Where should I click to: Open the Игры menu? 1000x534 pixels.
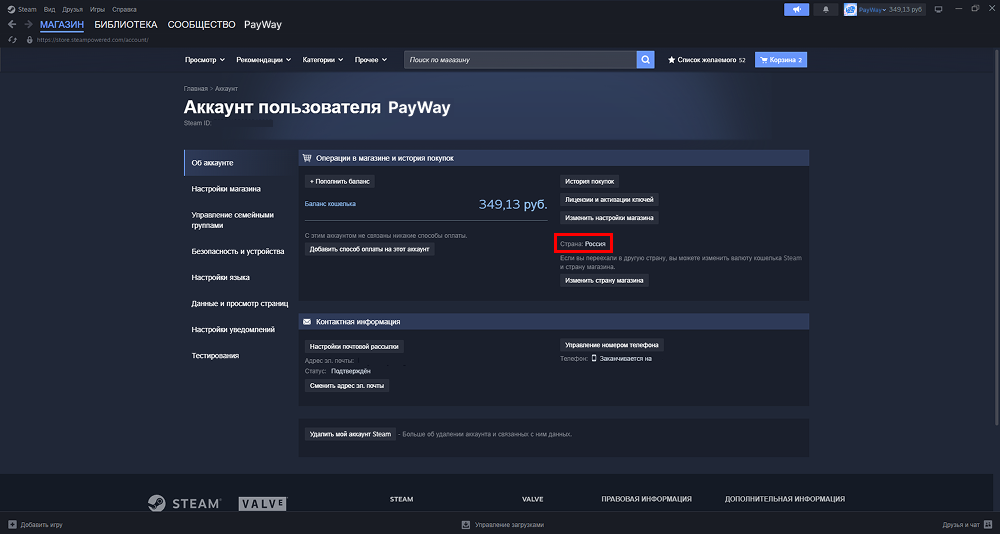[98, 10]
